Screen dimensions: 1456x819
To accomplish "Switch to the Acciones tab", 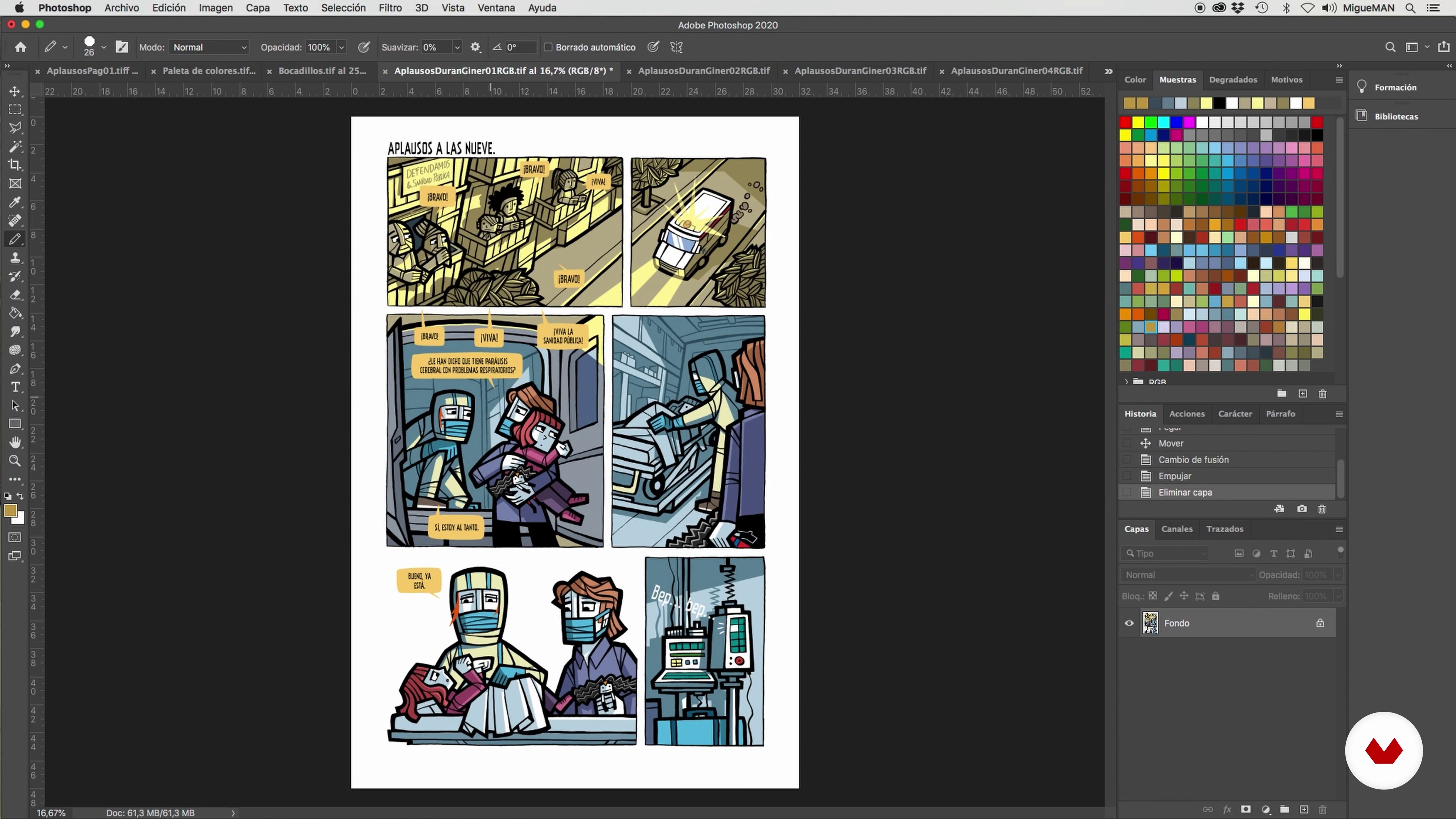I will pyautogui.click(x=1186, y=414).
